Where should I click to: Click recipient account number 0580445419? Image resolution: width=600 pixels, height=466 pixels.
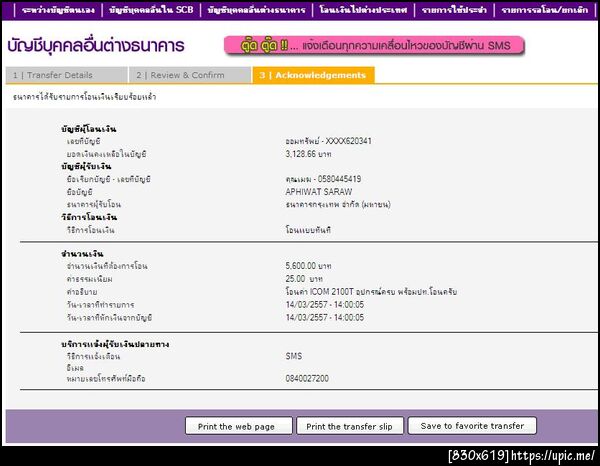point(339,179)
